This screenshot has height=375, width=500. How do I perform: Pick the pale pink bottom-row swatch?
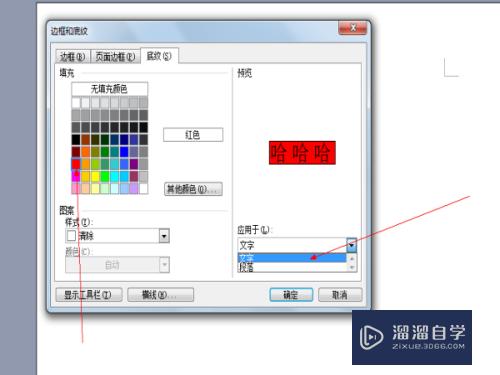pyautogui.click(x=76, y=188)
